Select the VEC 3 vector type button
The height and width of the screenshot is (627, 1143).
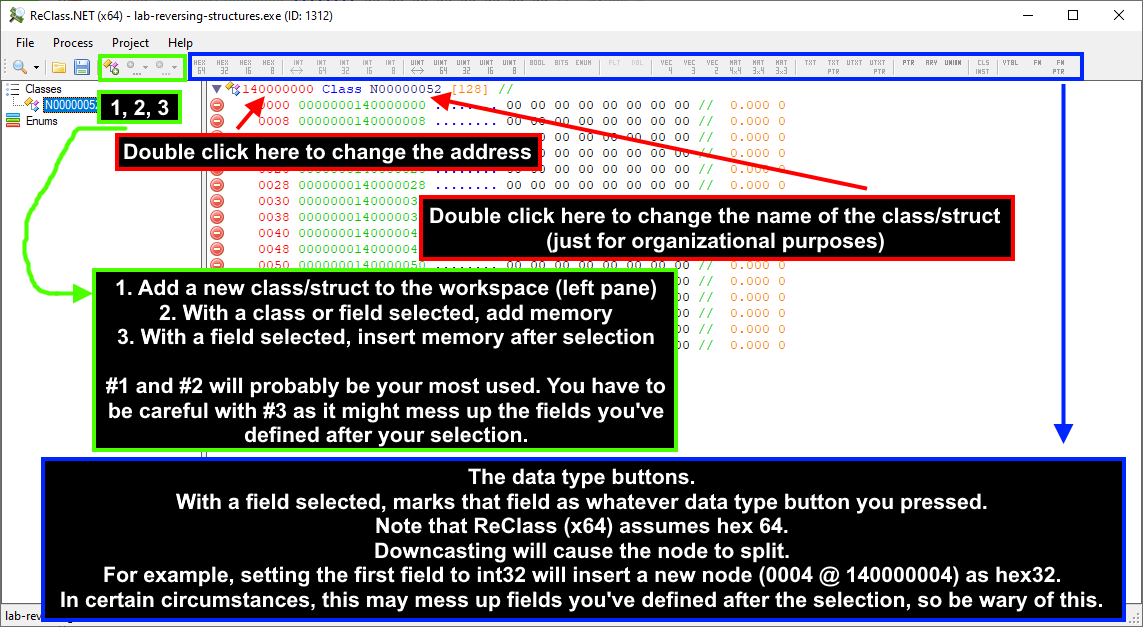[x=690, y=67]
